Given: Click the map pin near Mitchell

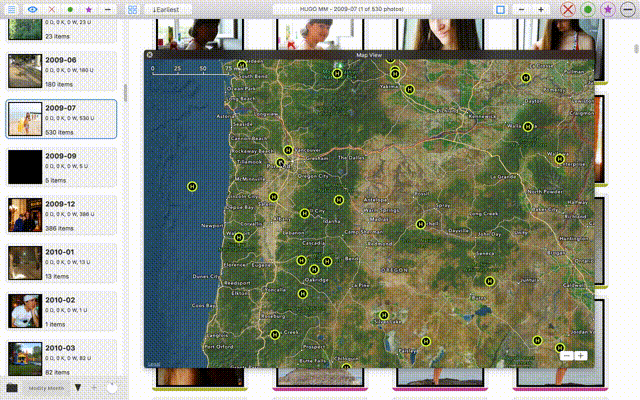Looking at the screenshot, I should [420, 224].
